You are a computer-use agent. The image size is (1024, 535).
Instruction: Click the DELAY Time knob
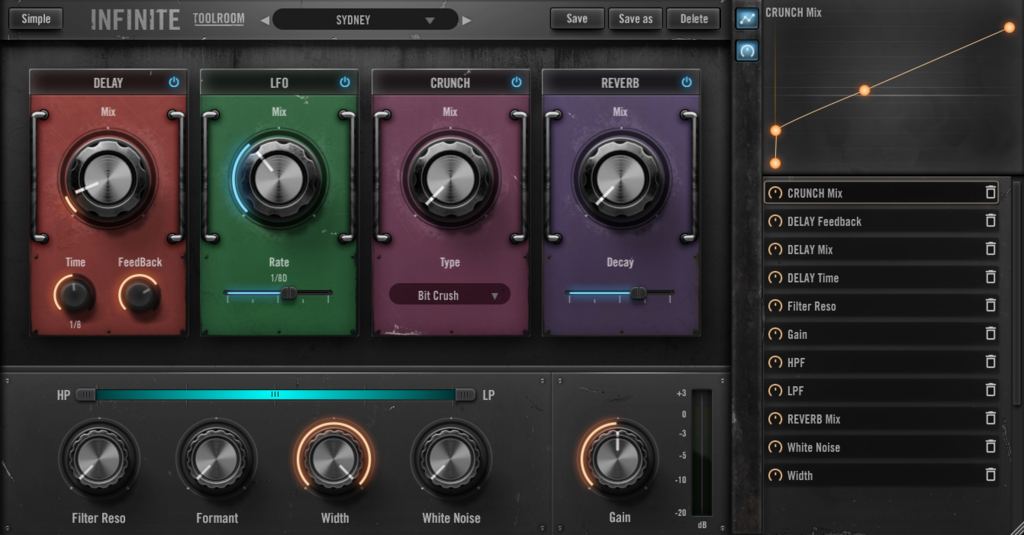coord(74,295)
